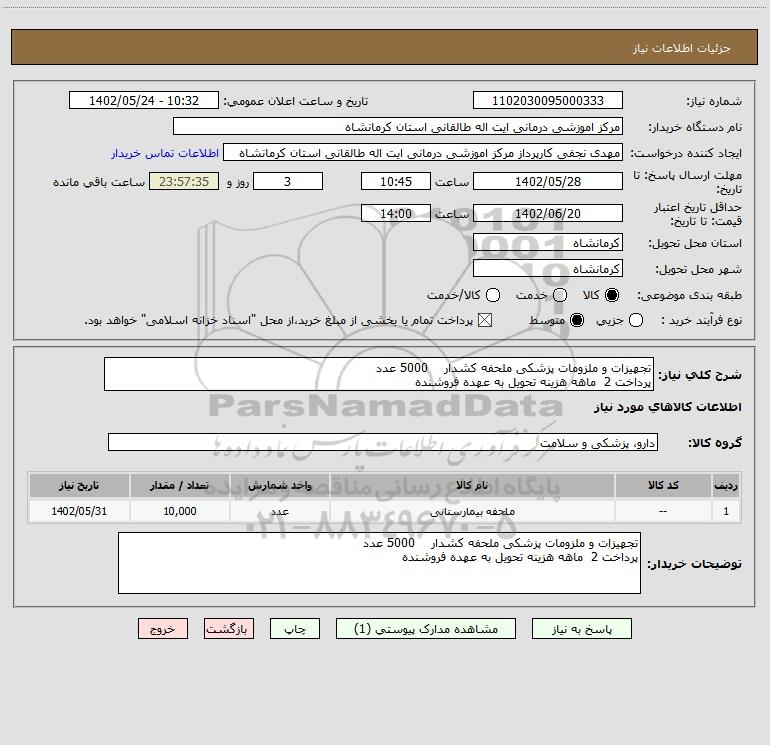Click the پاسخ به نیاز button
Image resolution: width=770 pixels, height=745 pixels.
pyautogui.click(x=581, y=629)
